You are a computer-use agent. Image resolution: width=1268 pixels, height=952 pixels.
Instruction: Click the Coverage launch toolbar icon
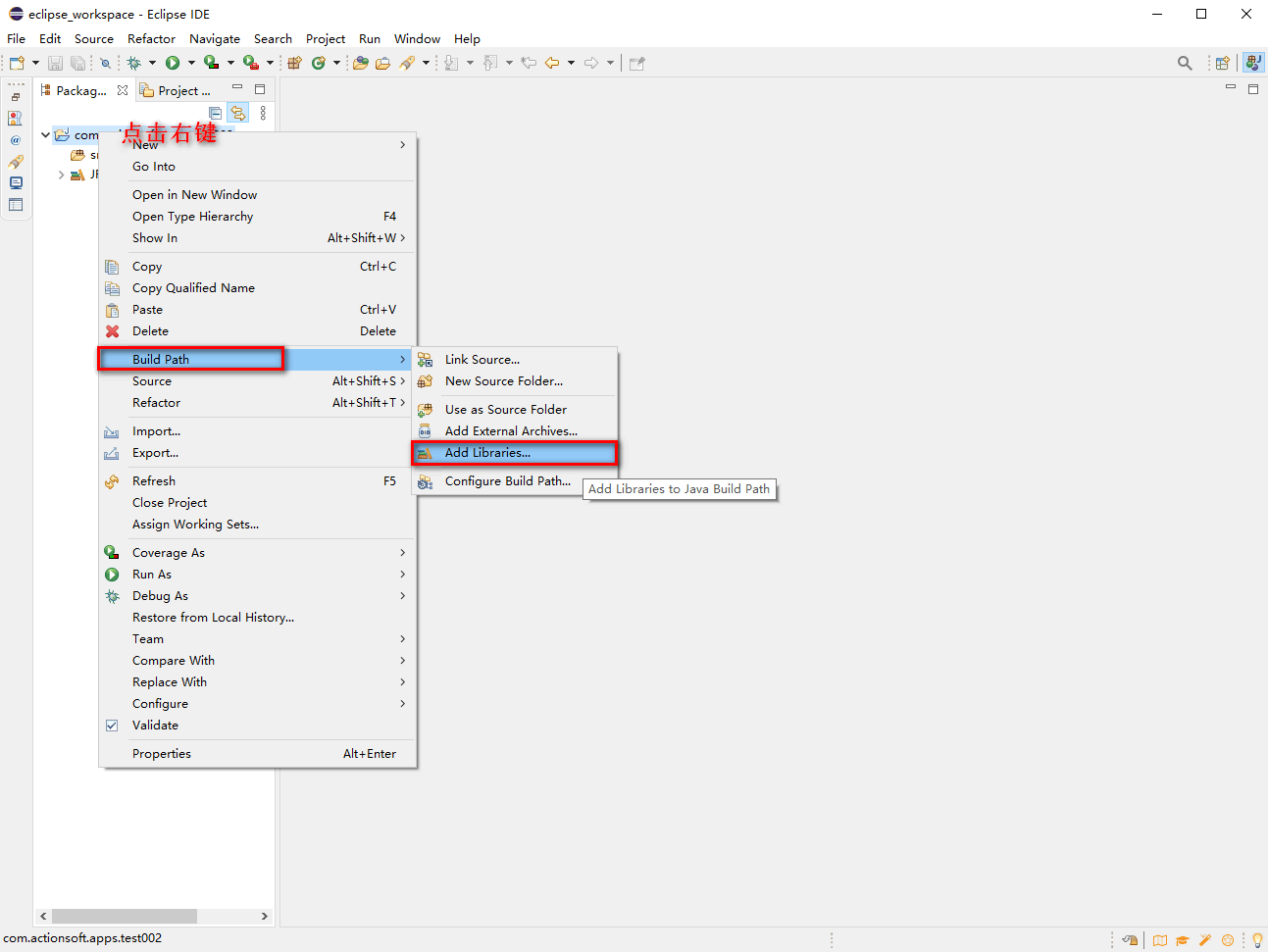click(x=211, y=63)
